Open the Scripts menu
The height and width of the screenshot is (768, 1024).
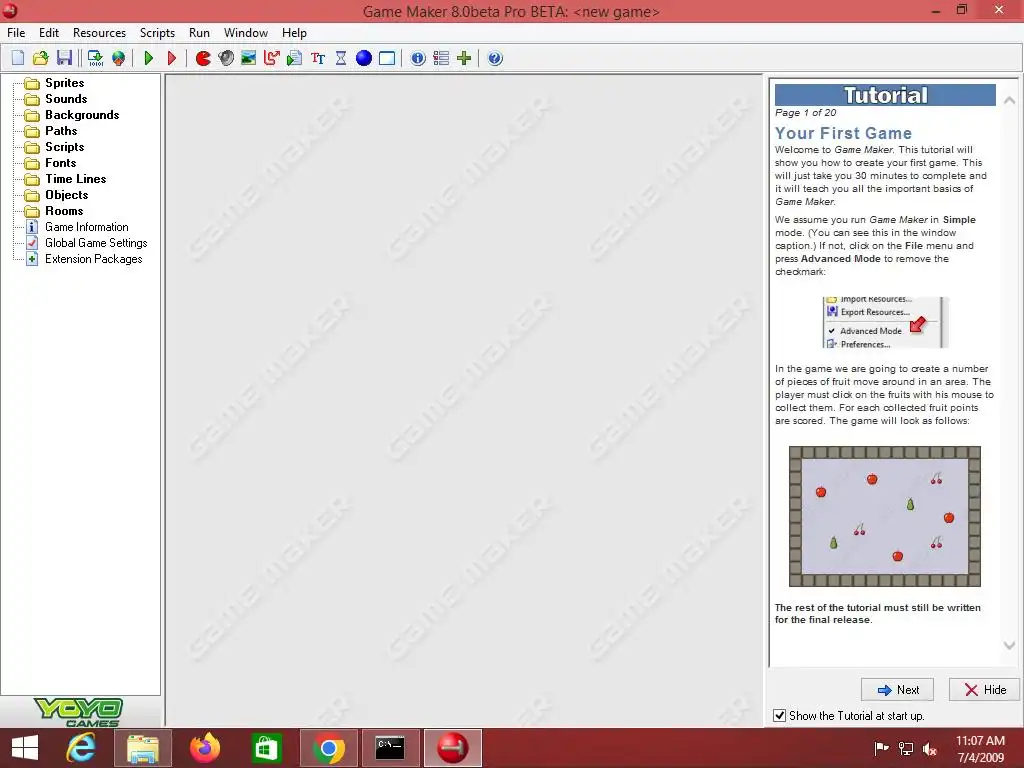coord(157,33)
